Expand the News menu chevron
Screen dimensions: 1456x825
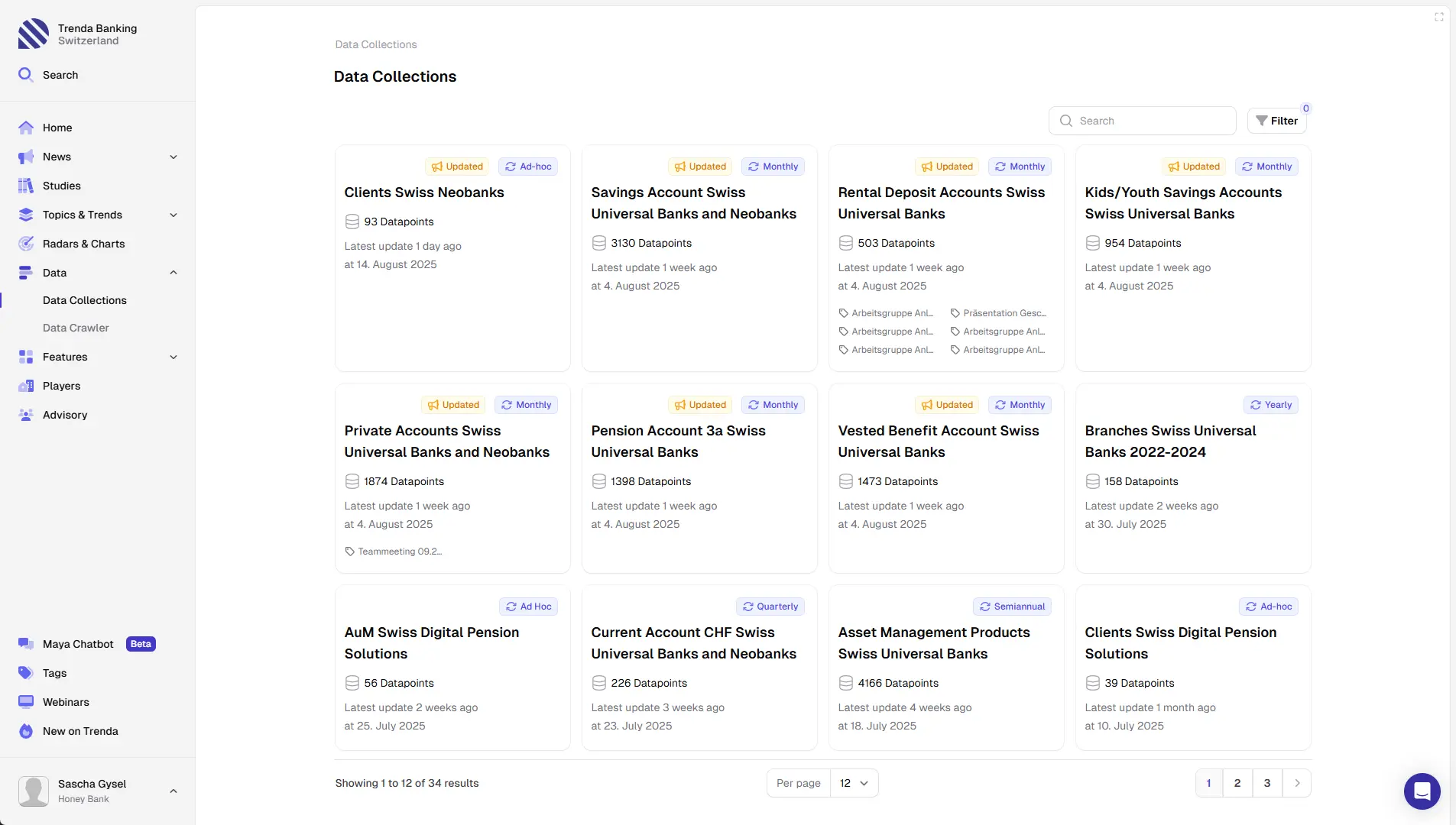(173, 157)
